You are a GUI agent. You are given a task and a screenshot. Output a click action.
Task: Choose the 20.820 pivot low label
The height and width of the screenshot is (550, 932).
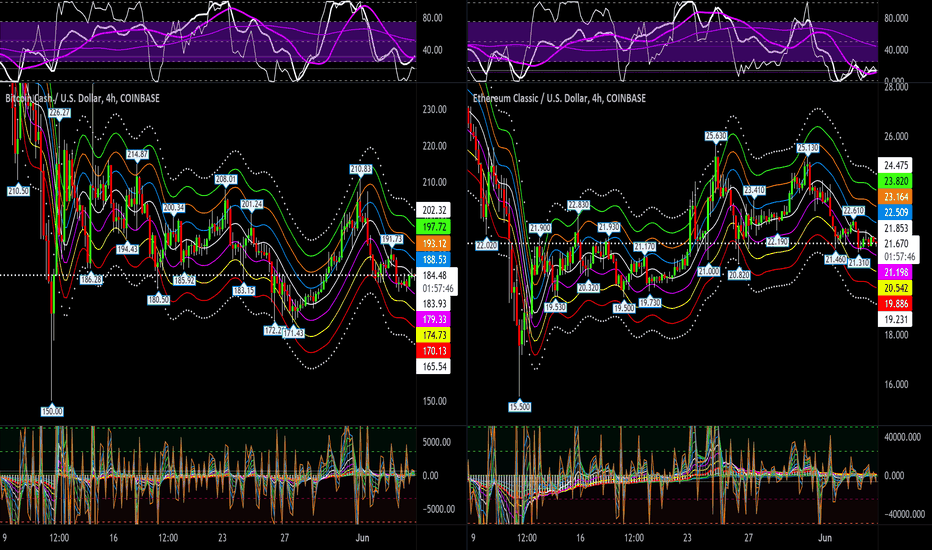tap(739, 275)
